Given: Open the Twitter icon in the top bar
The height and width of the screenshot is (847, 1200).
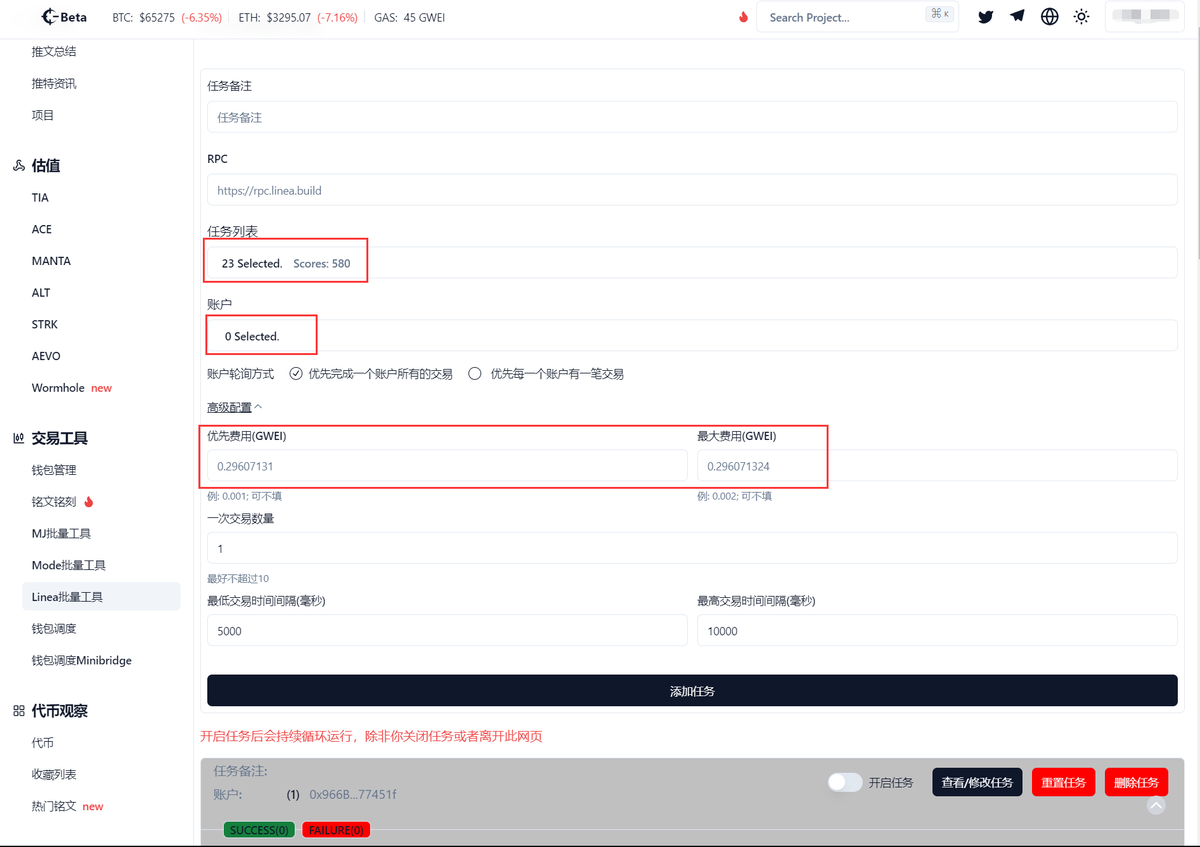Looking at the screenshot, I should (x=985, y=17).
